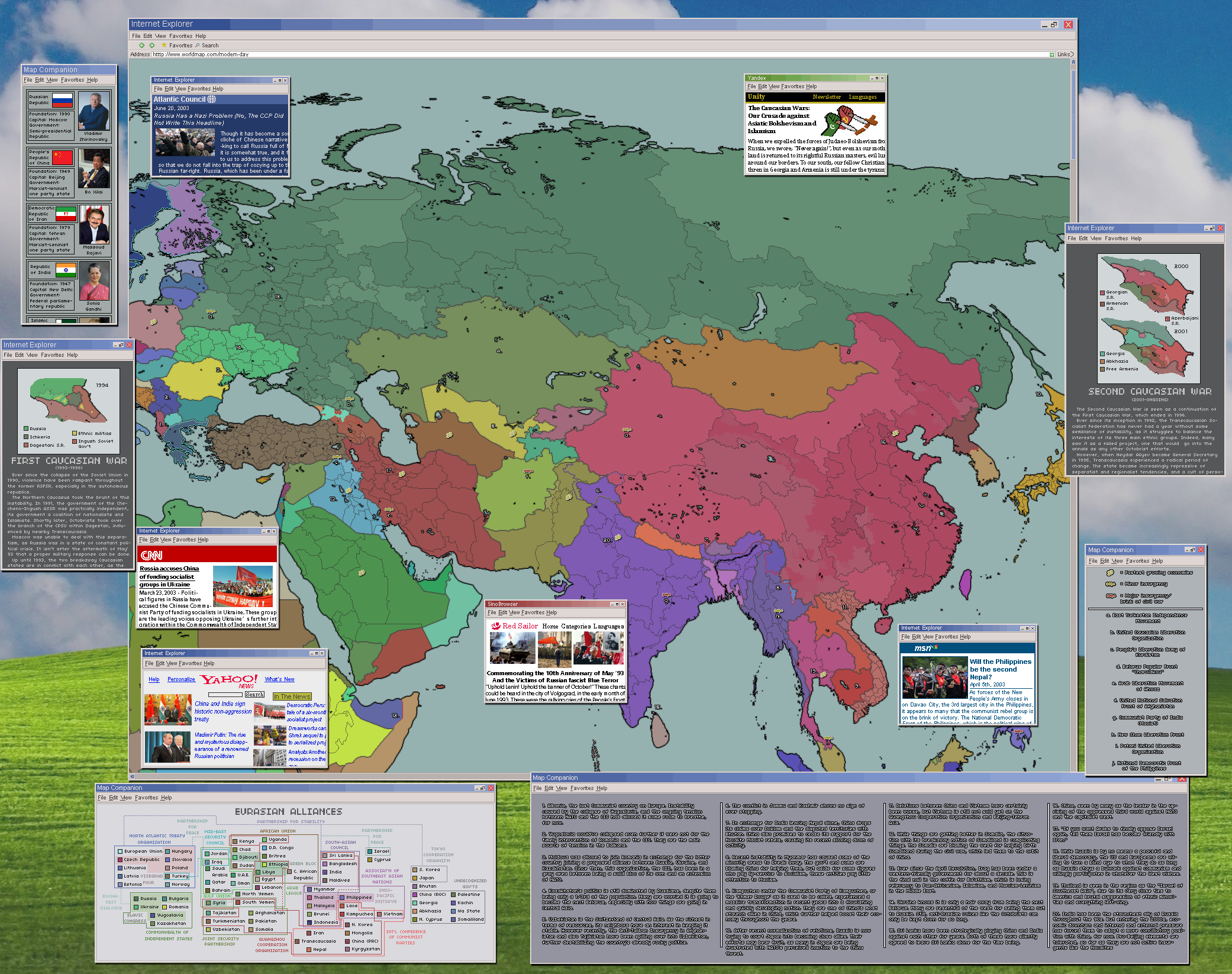Click the Yahoo Search button
Viewport: 1232px width, 974px height.
[254, 695]
